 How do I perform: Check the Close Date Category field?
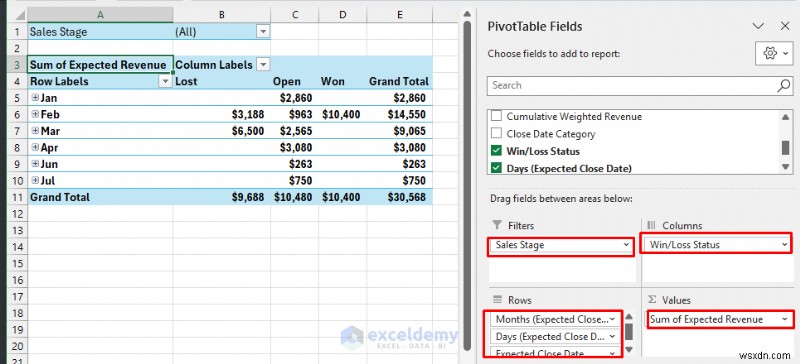[x=496, y=134]
